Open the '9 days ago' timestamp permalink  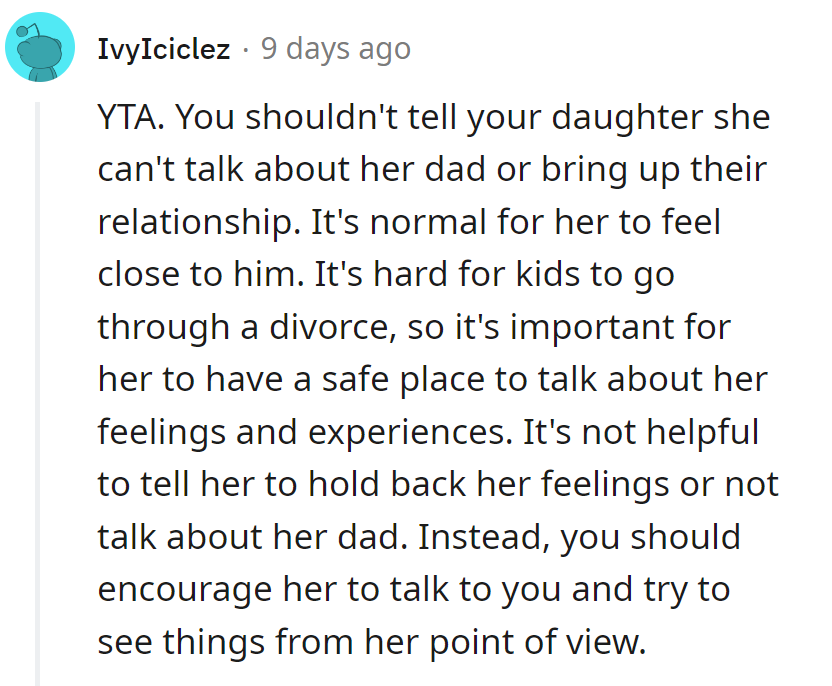click(x=335, y=49)
